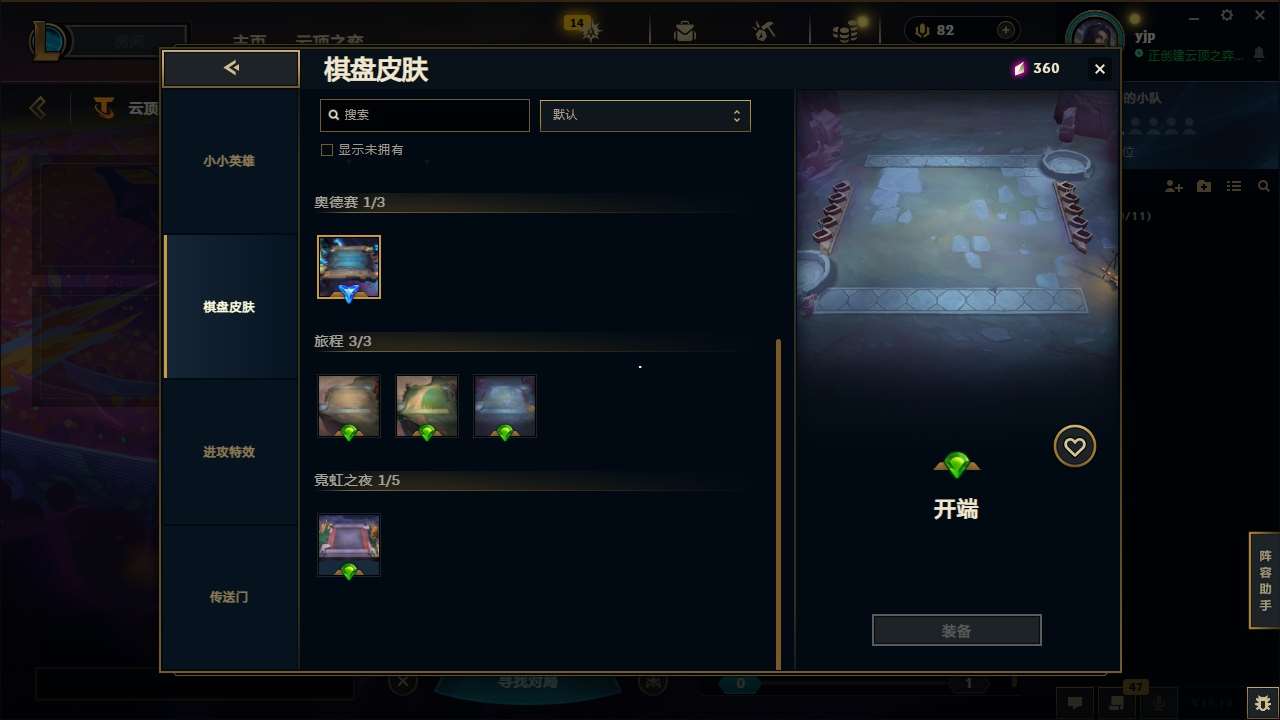Viewport: 1280px width, 720px height.
Task: Enable 显示未拥有 checkbox
Action: (326, 150)
